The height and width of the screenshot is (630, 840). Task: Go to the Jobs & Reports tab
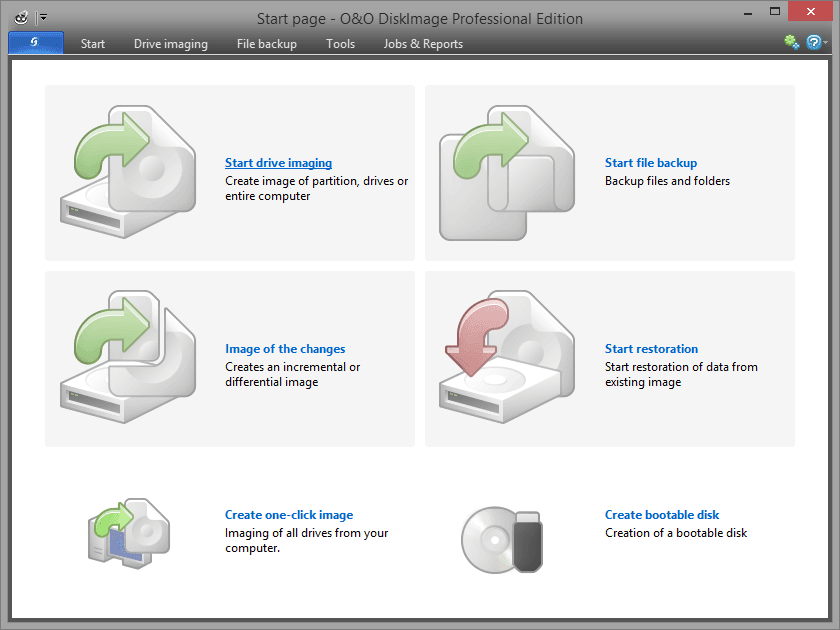[x=423, y=44]
